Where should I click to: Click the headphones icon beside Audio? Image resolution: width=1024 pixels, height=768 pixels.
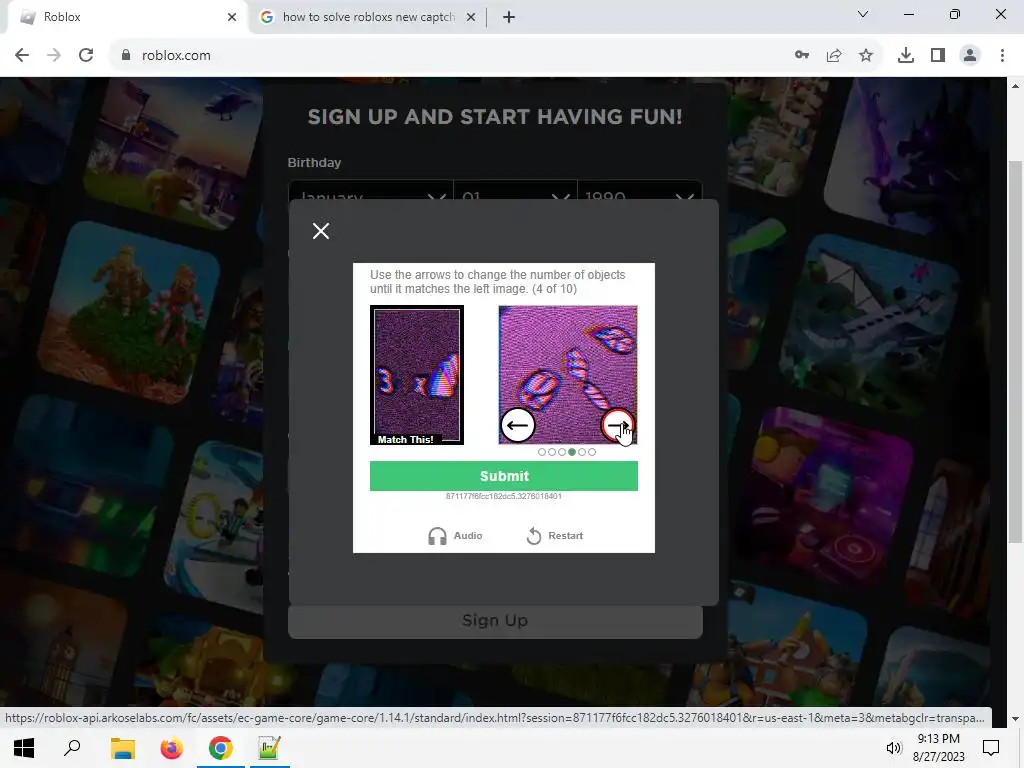(437, 536)
